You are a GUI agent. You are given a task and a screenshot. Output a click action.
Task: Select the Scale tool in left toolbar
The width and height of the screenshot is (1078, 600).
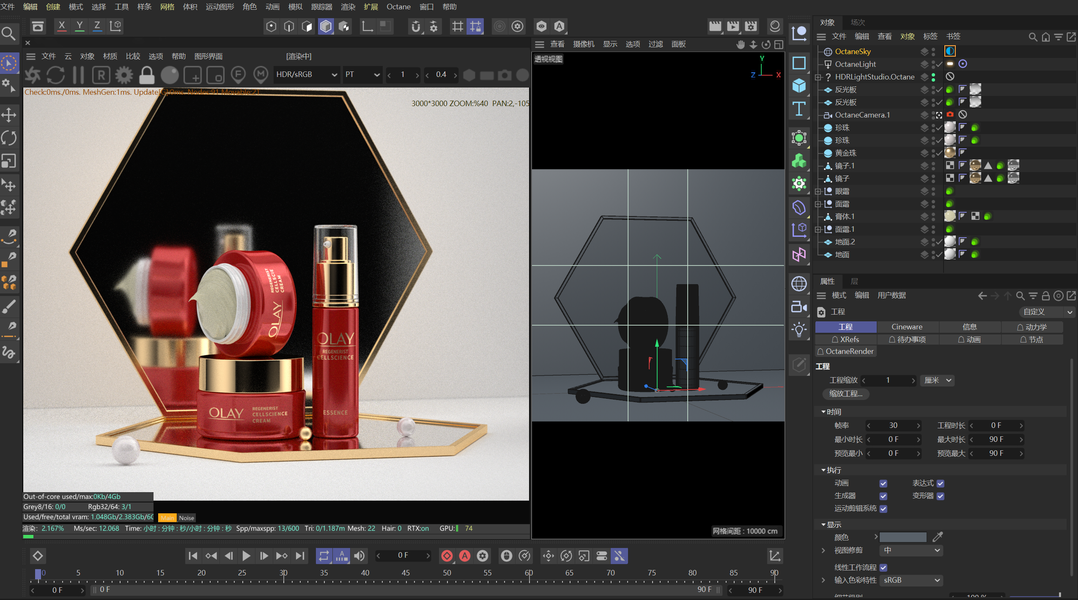click(x=9, y=162)
